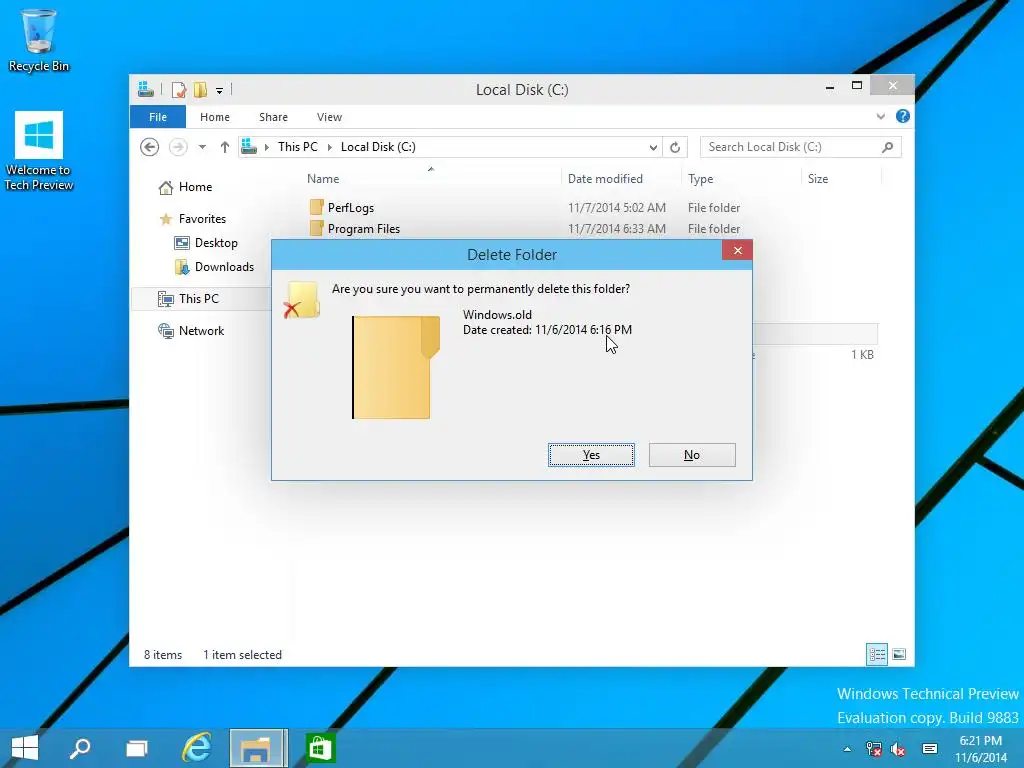Open the File ribbon tab

158,117
